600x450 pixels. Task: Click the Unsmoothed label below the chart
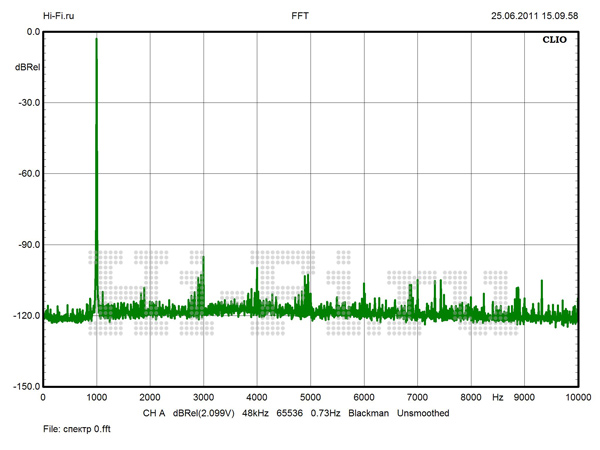coord(423,412)
